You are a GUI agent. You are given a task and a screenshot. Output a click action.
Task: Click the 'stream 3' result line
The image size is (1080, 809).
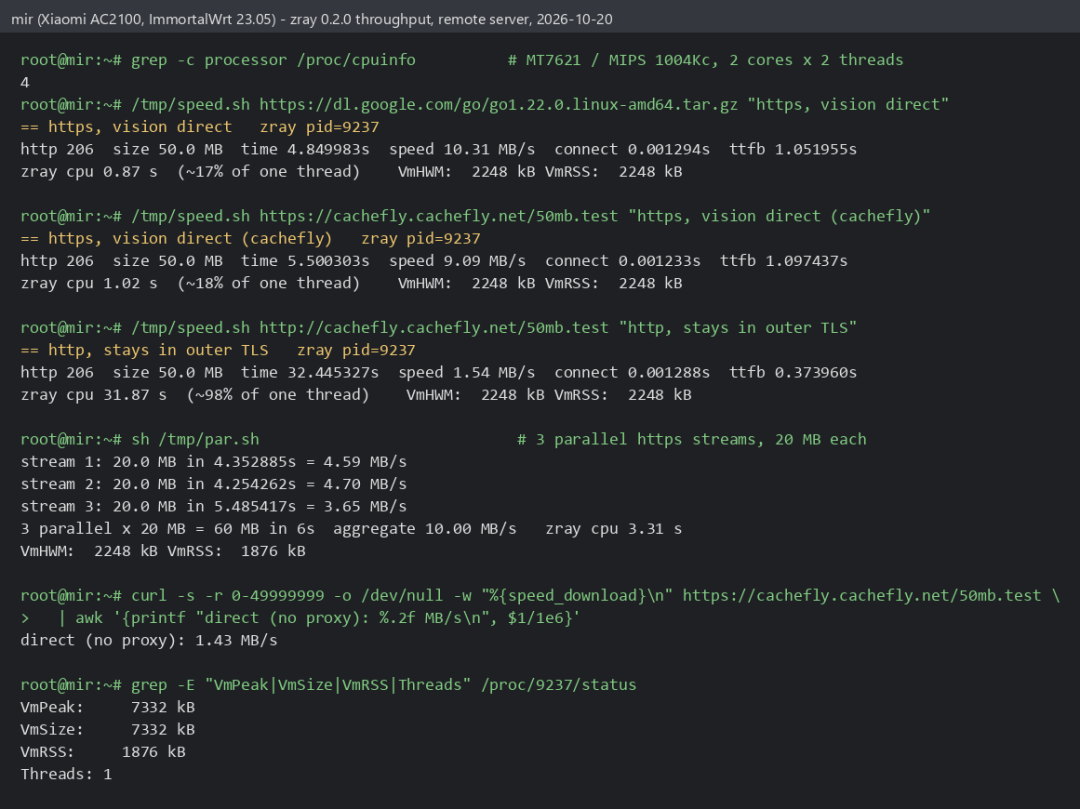(x=214, y=506)
